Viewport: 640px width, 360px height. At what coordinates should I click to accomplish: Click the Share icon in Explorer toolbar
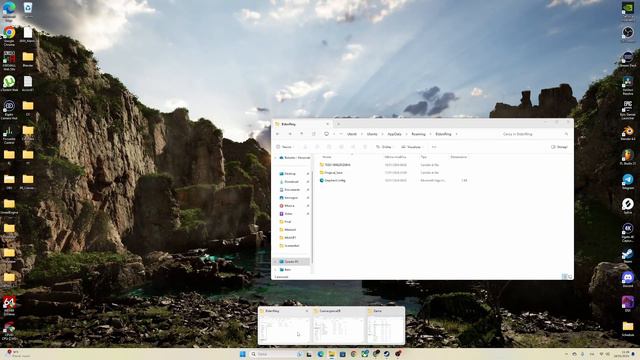[x=353, y=147]
